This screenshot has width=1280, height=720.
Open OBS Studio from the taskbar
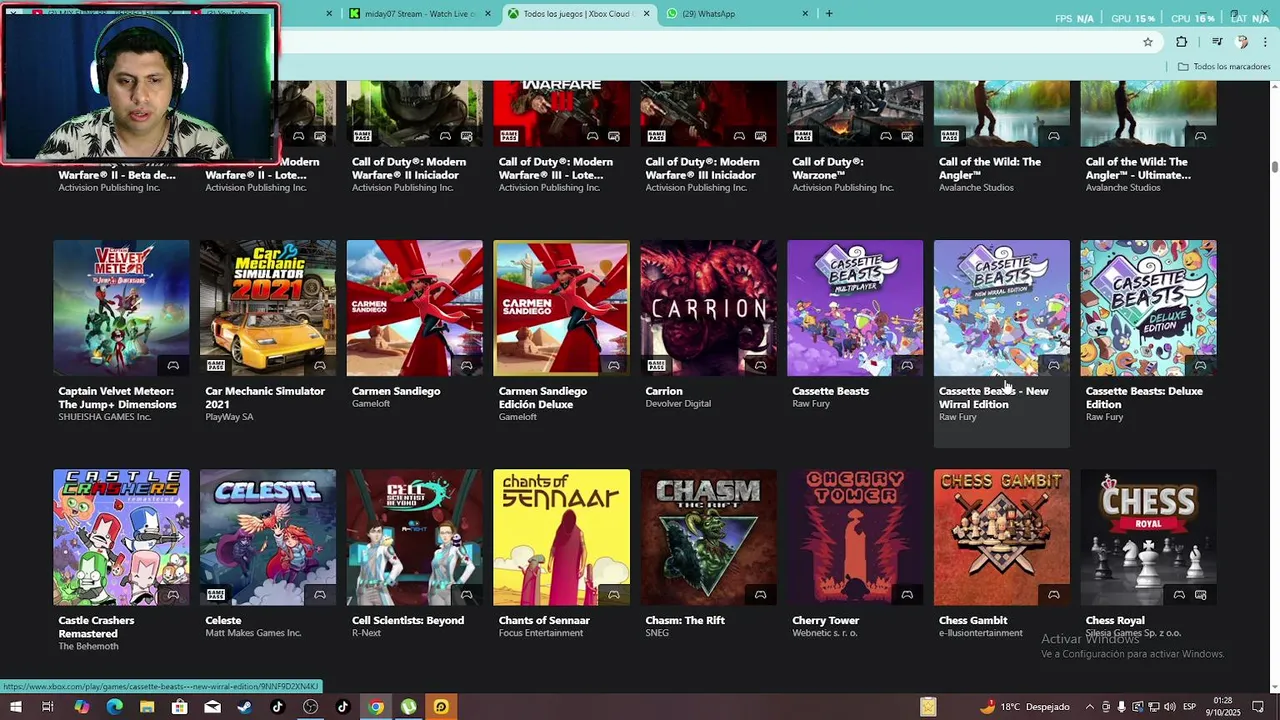pyautogui.click(x=310, y=707)
